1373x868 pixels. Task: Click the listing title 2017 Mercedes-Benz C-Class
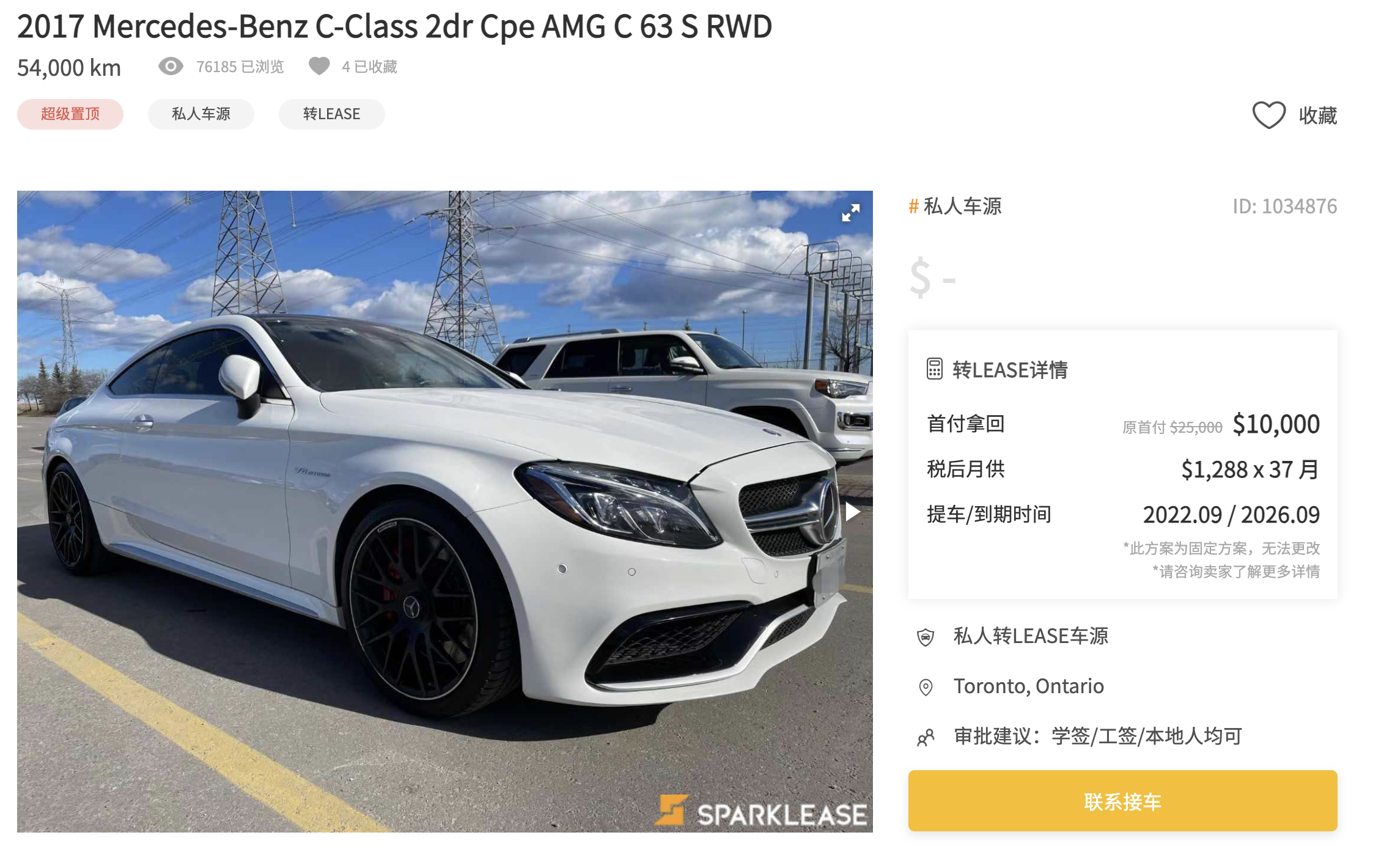[x=395, y=26]
